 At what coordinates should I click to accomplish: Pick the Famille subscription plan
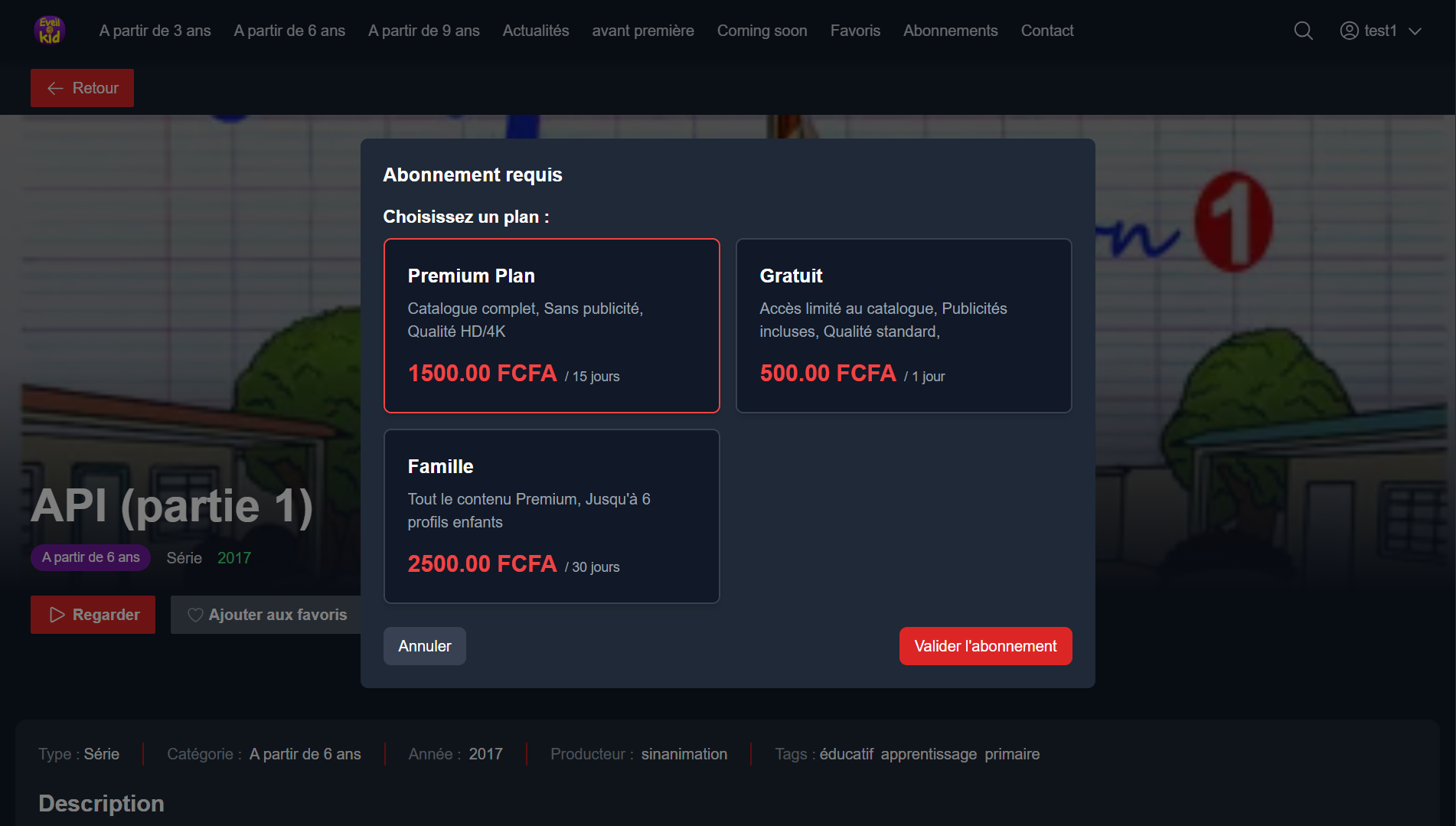[x=551, y=516]
